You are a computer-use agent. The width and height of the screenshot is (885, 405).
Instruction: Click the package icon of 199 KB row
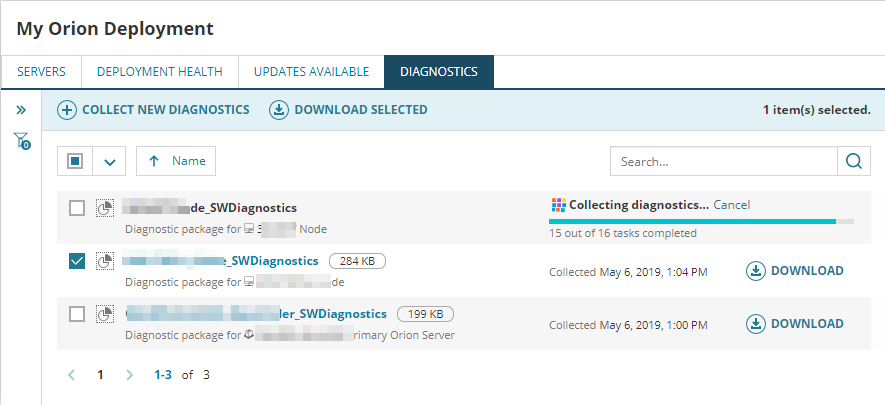(104, 315)
